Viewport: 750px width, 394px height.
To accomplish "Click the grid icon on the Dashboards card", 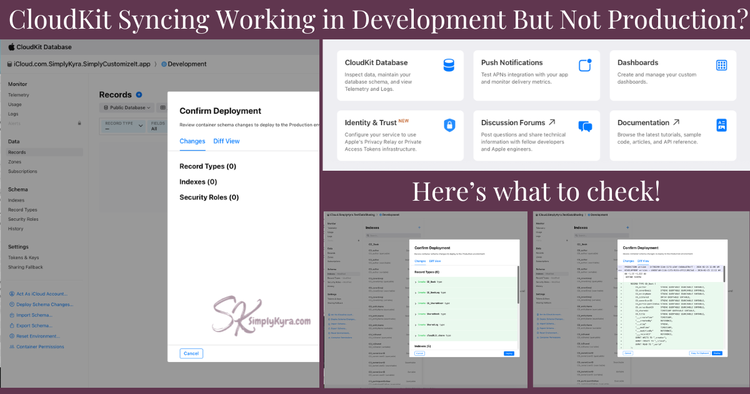I will [x=721, y=65].
